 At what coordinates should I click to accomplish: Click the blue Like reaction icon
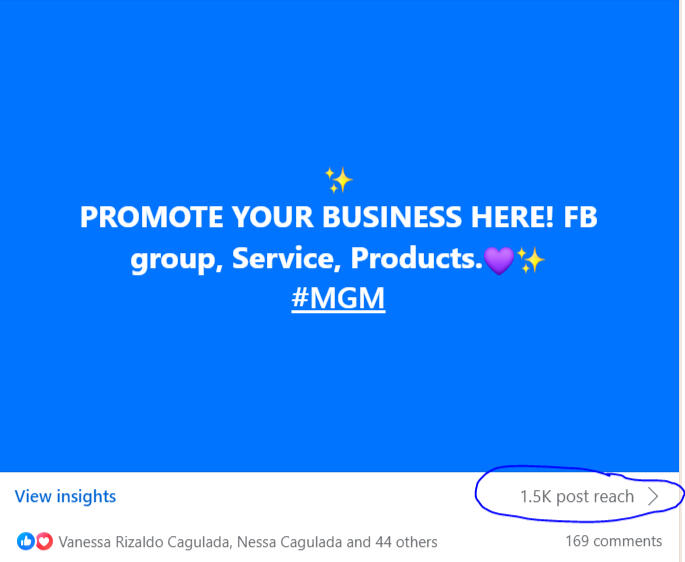tap(25, 541)
